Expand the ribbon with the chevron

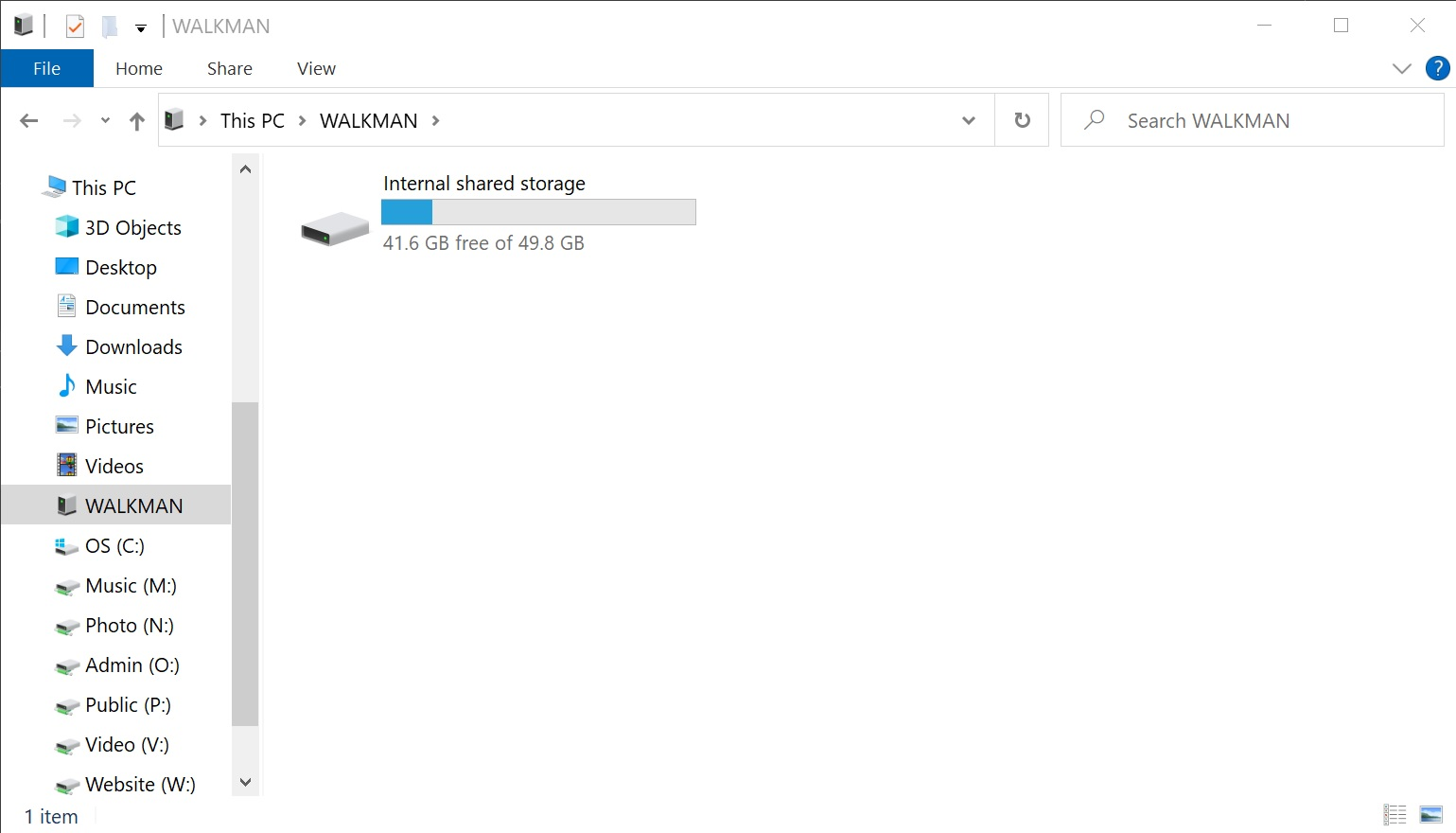(x=1402, y=68)
